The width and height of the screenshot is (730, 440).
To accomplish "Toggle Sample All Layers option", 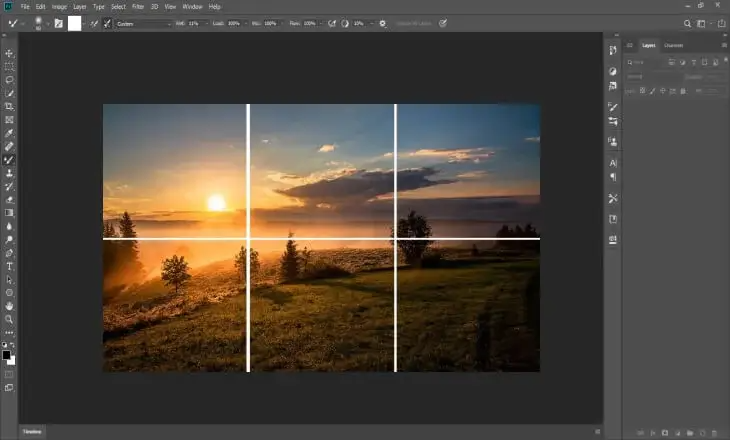I will click(x=414, y=23).
